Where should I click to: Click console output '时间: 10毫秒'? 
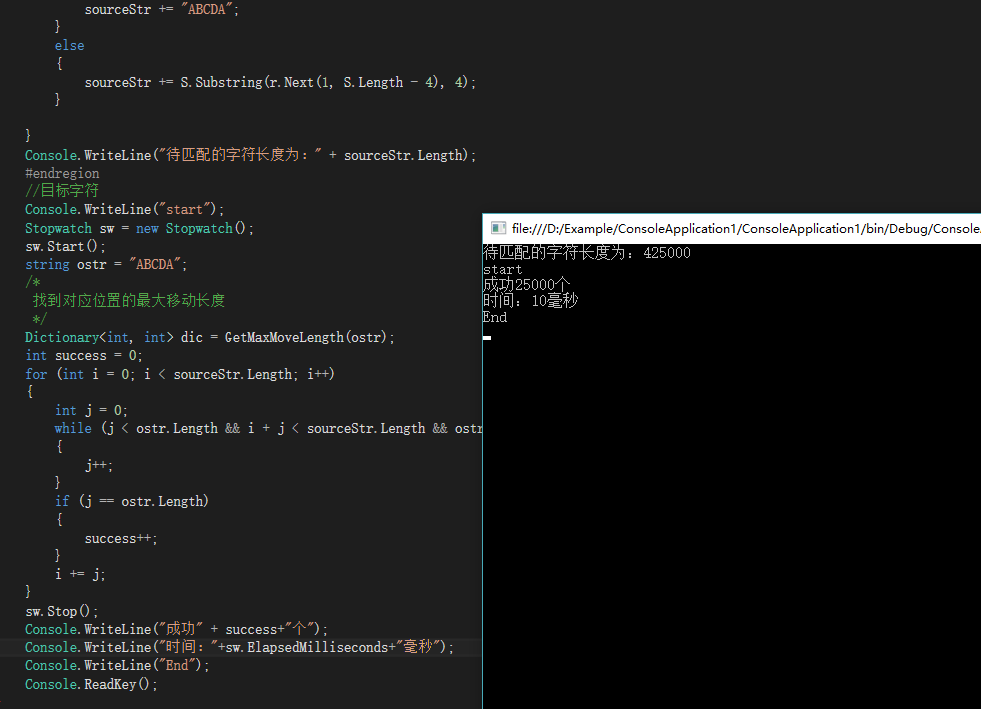pos(531,301)
